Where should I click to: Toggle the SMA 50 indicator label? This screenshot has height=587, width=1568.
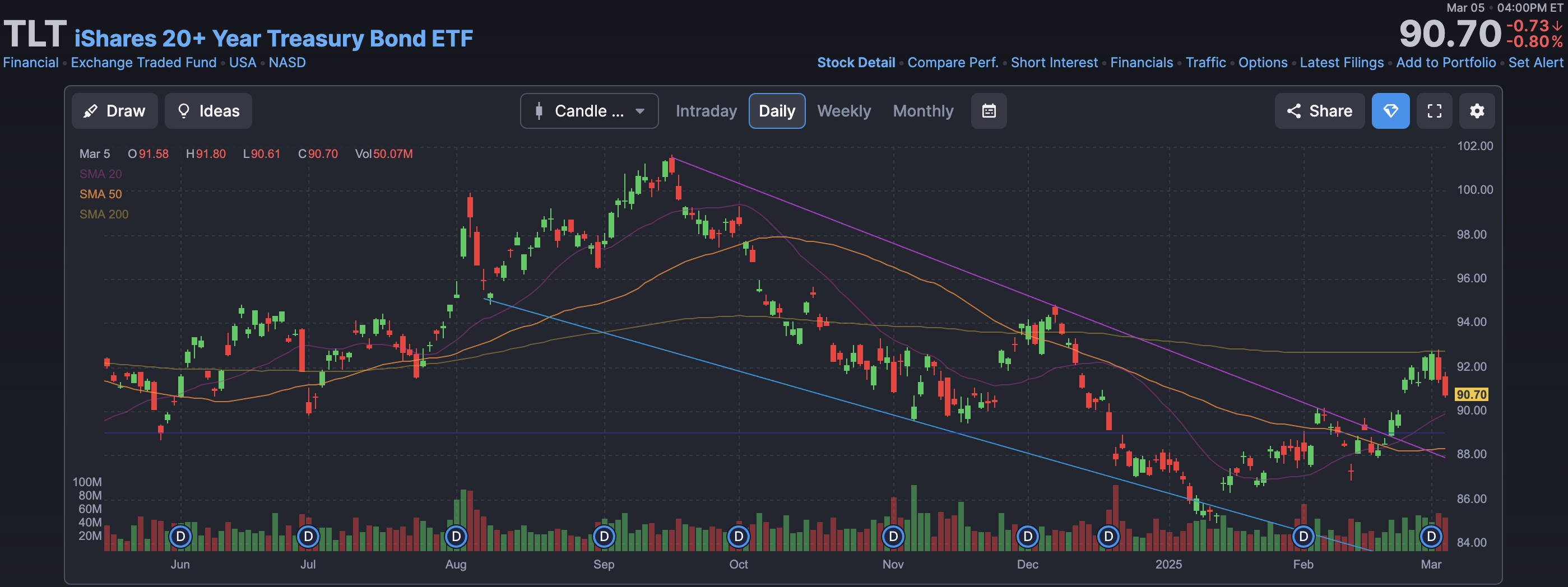coord(100,194)
